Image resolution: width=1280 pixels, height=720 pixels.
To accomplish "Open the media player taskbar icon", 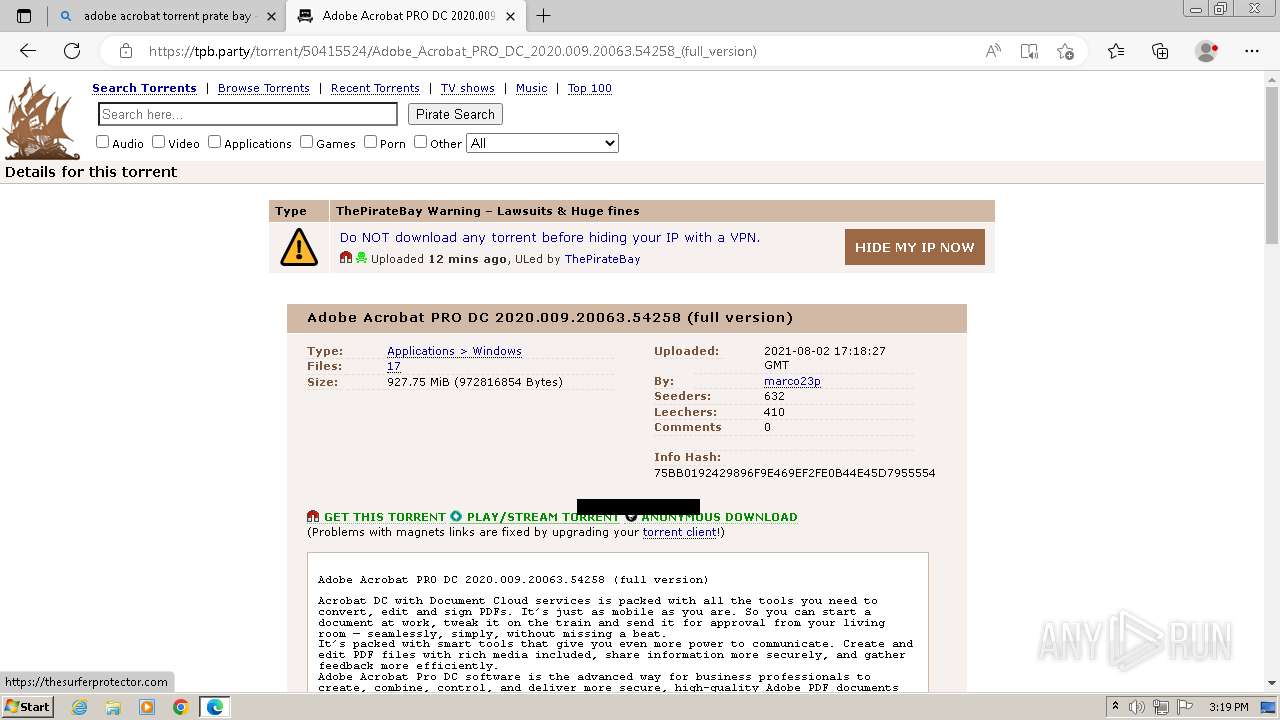I will point(147,707).
